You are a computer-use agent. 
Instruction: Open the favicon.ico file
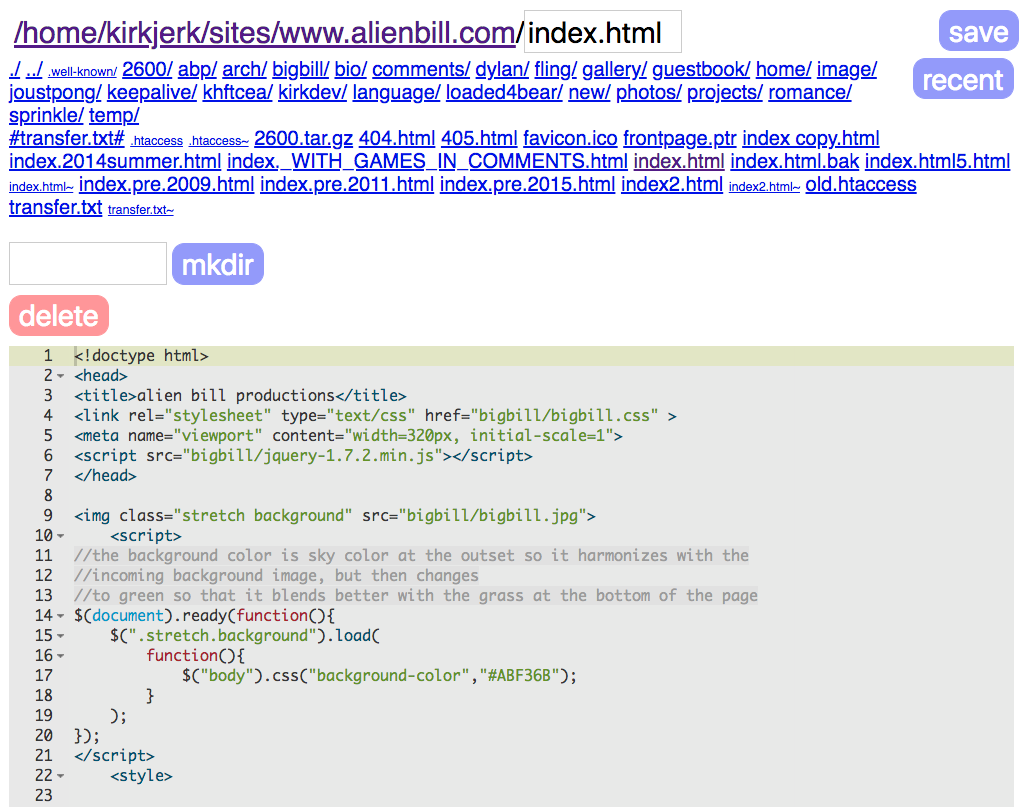pyautogui.click(x=569, y=138)
